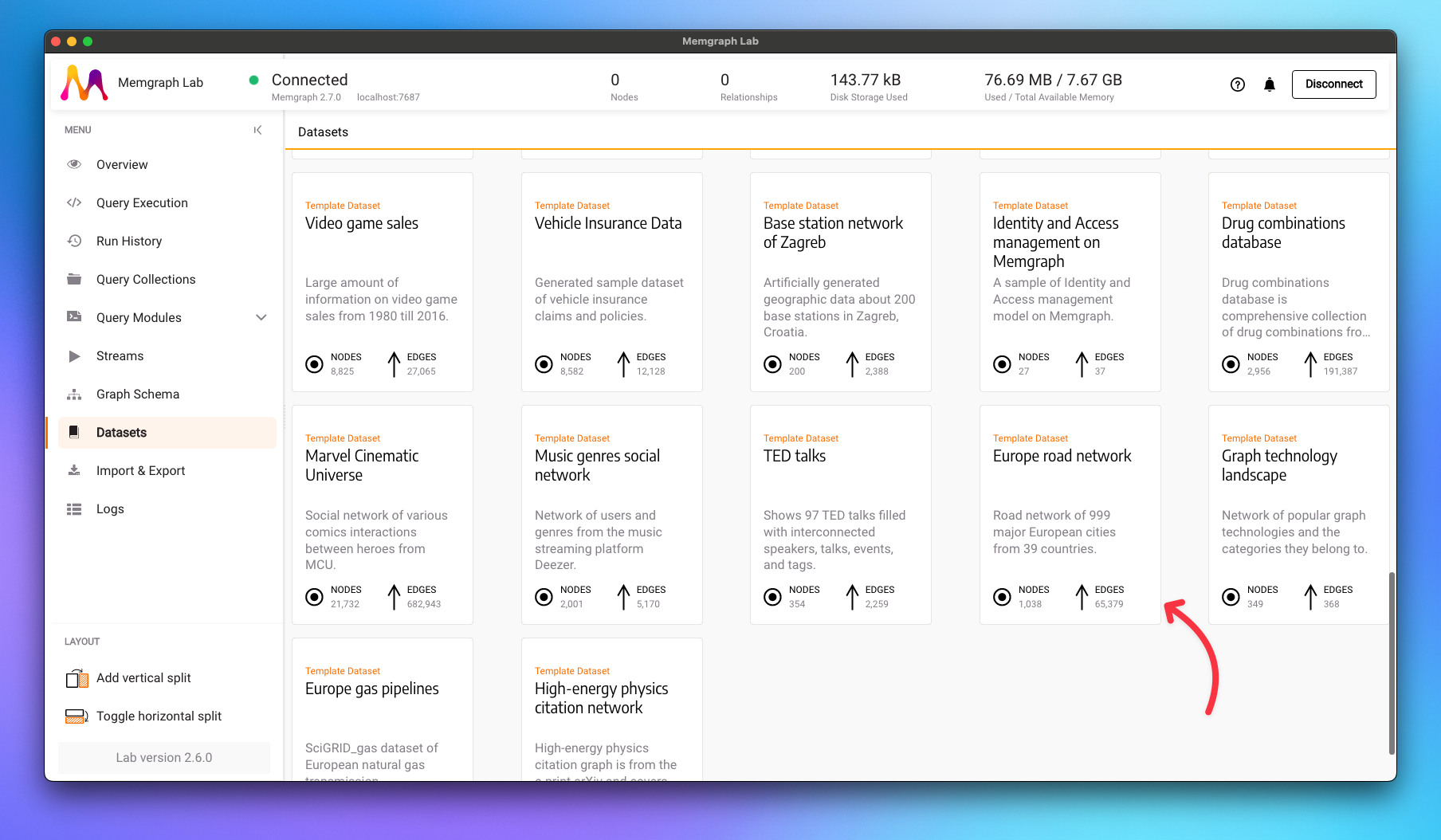Expand the Query Modules submenu
This screenshot has height=840, width=1441.
[261, 318]
